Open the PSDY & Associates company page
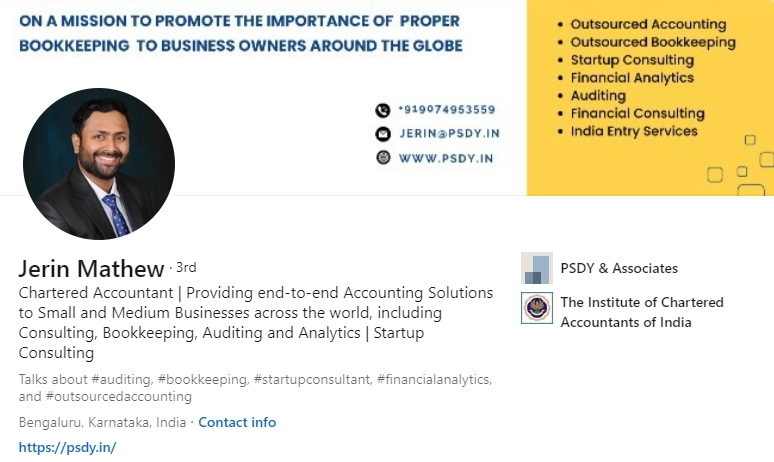The image size is (774, 462). [619, 268]
